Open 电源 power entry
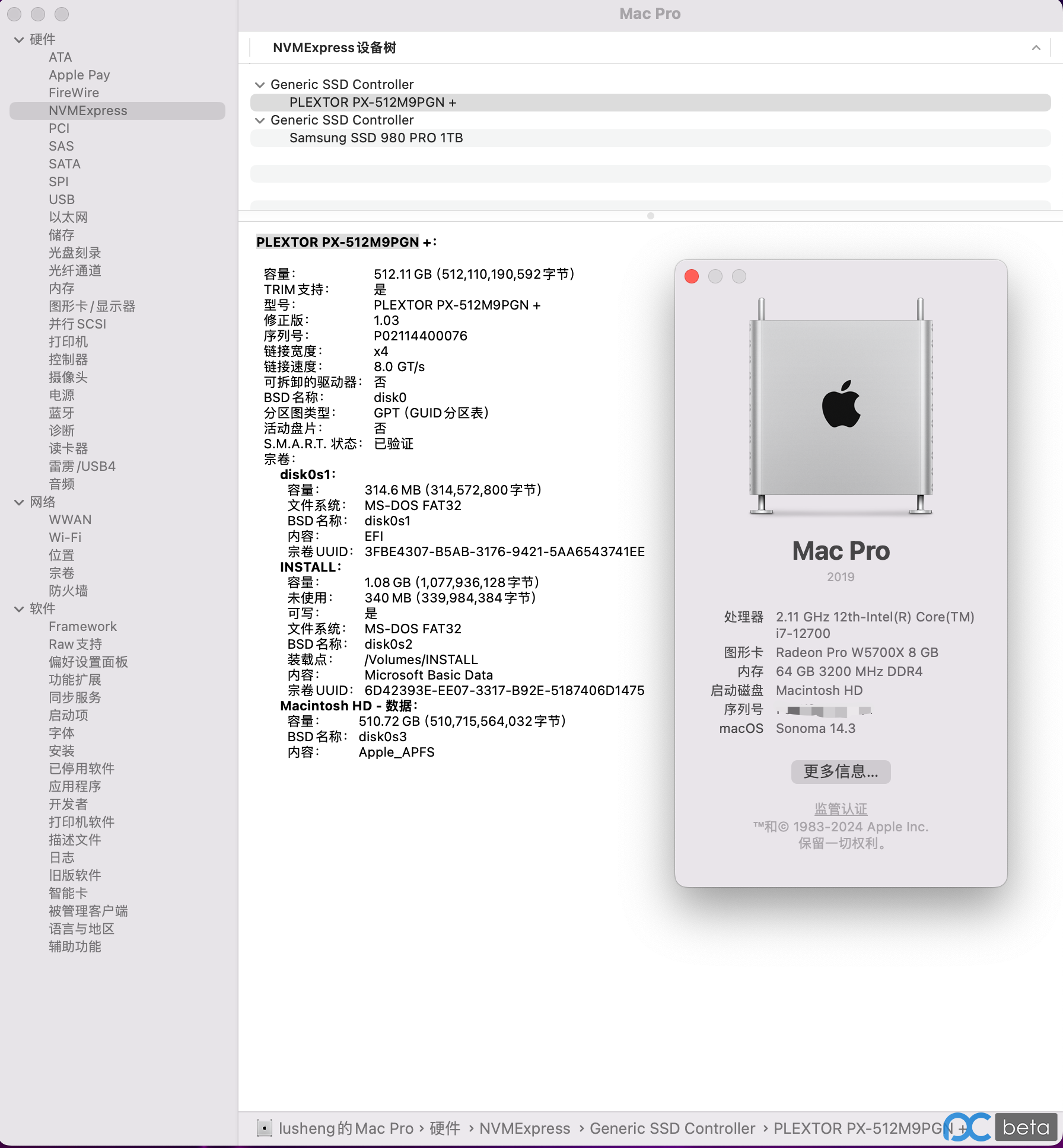Viewport: 1063px width, 1148px height. 62,396
